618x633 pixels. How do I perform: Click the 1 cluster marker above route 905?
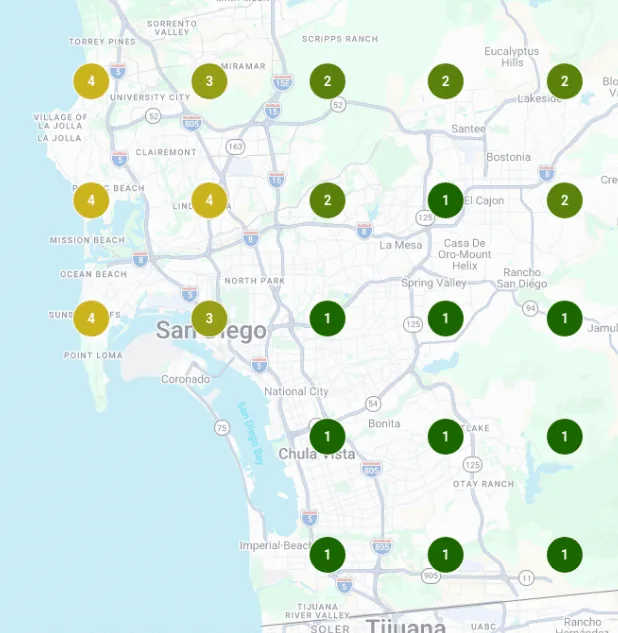tap(446, 555)
